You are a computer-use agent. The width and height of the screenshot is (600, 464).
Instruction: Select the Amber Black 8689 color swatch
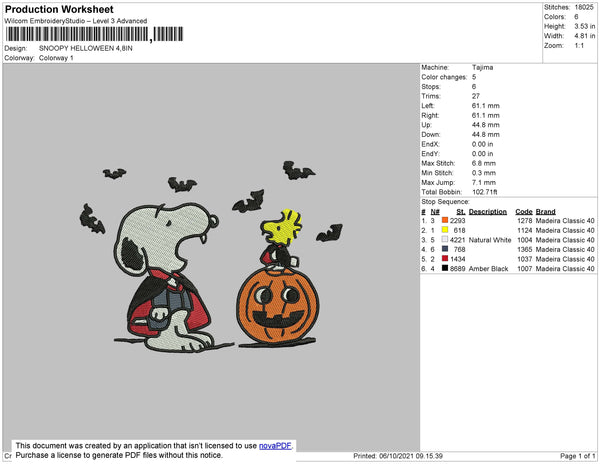(x=445, y=268)
